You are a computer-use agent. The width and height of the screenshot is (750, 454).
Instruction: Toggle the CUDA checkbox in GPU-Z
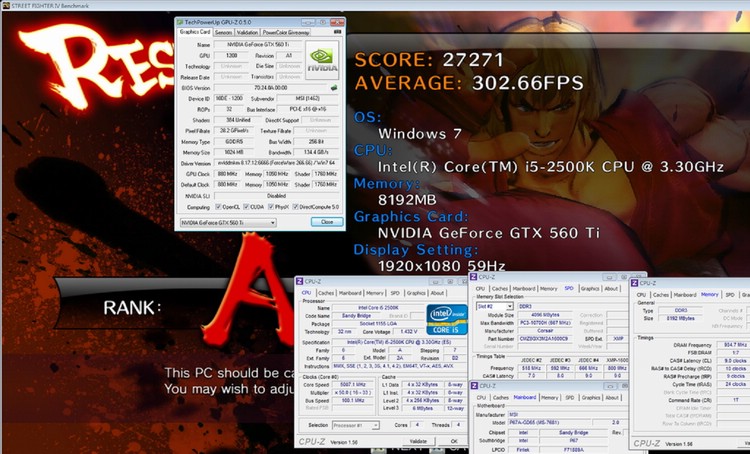click(x=246, y=207)
